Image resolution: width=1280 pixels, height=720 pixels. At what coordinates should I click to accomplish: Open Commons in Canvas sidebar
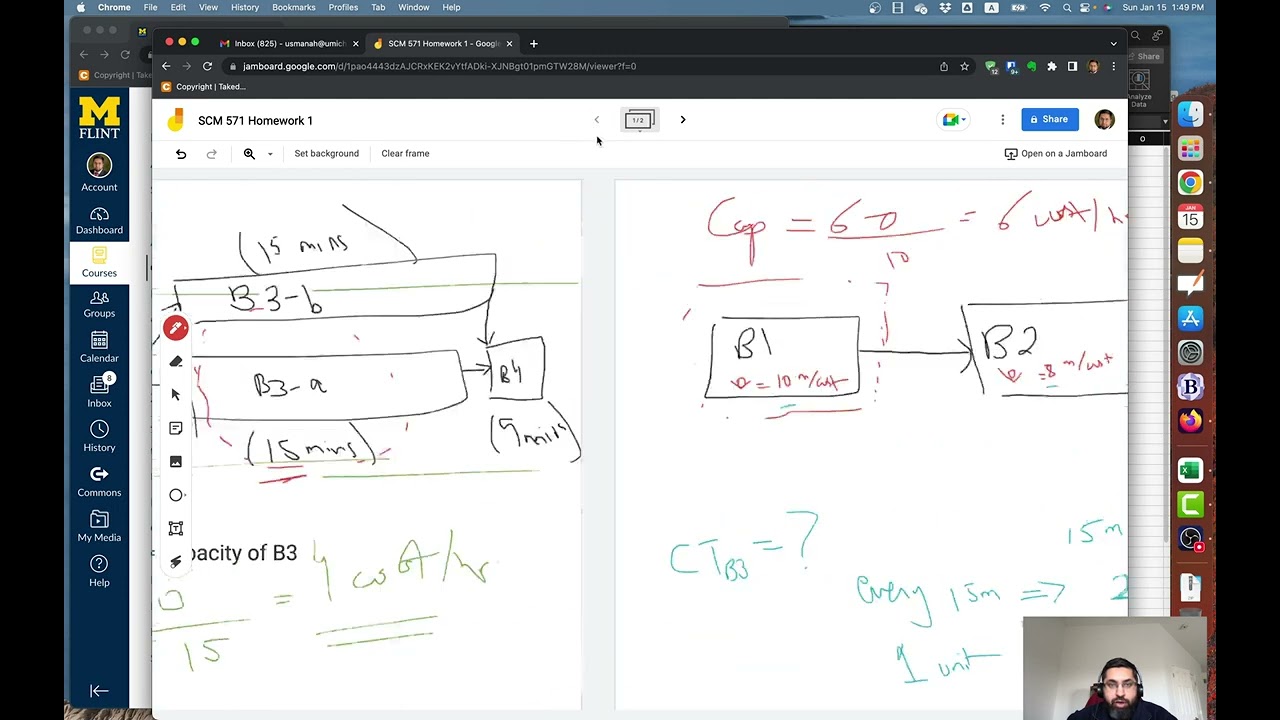(99, 482)
